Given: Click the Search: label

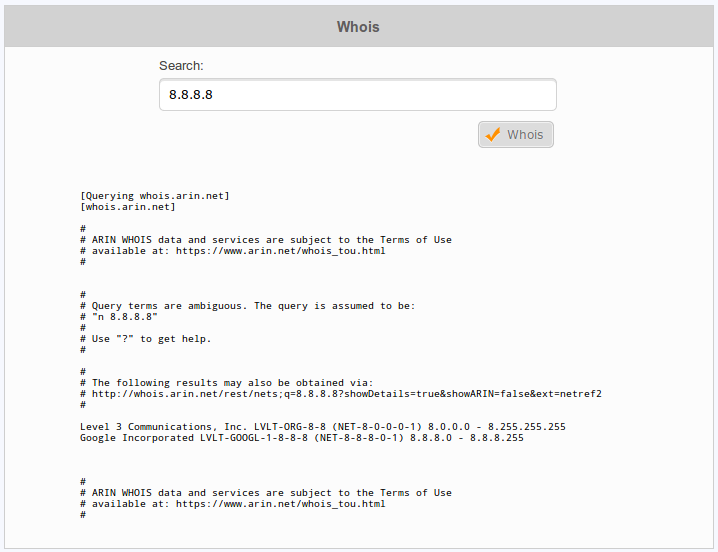Looking at the screenshot, I should tap(181, 66).
